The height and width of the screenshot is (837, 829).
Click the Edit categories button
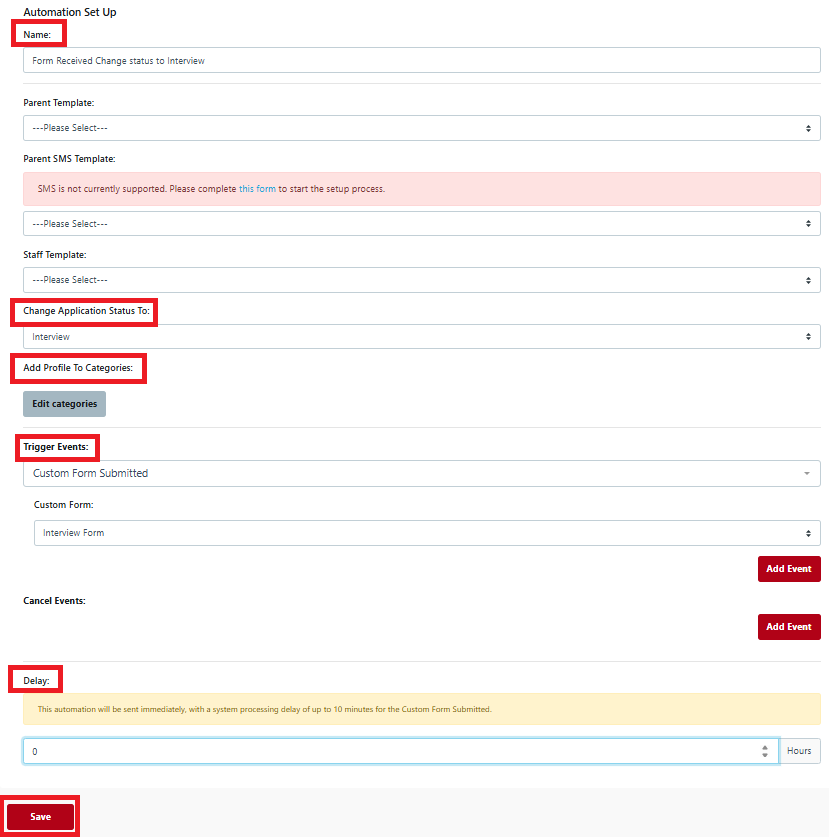[64, 403]
